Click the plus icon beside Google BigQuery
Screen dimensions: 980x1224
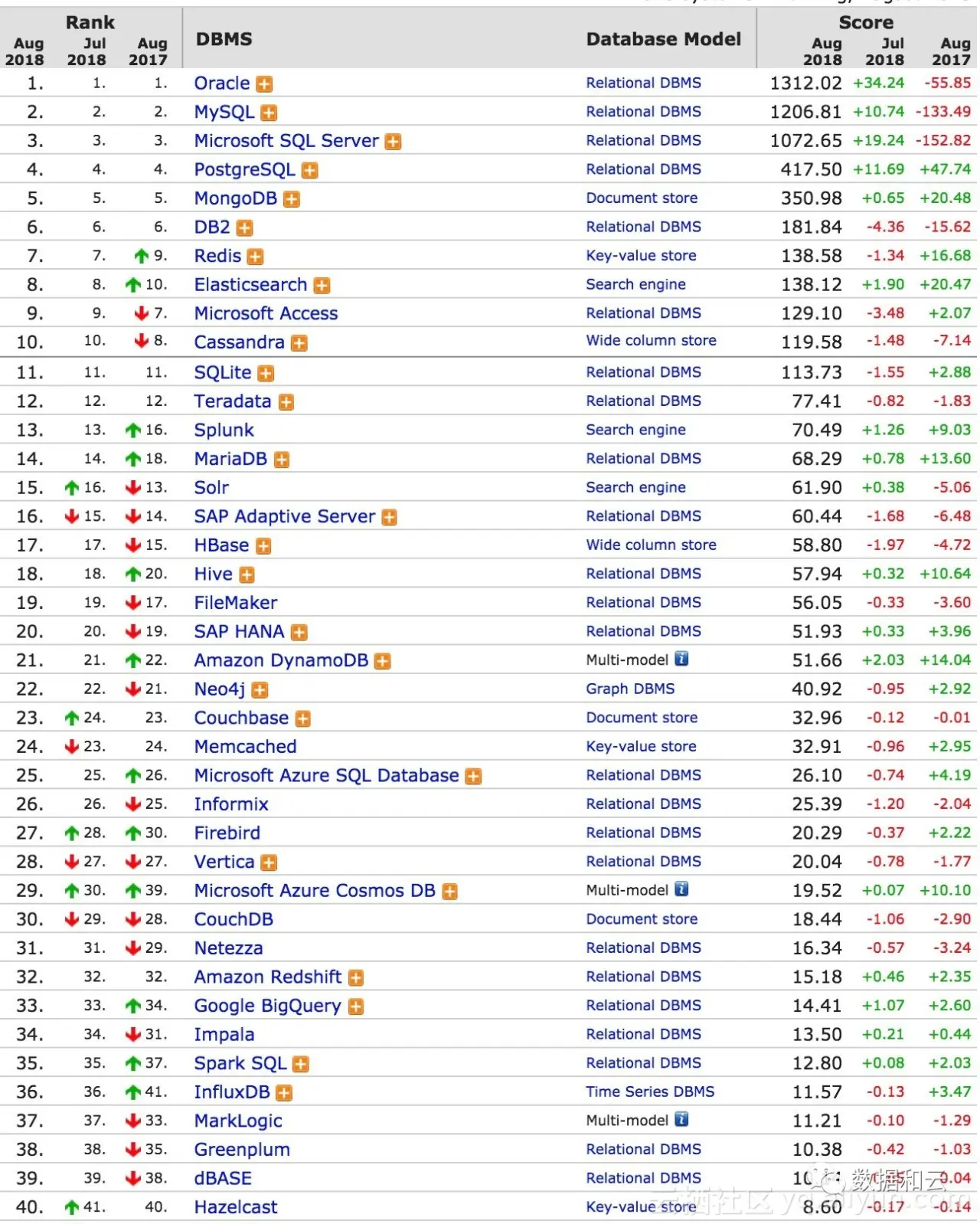(x=356, y=1007)
